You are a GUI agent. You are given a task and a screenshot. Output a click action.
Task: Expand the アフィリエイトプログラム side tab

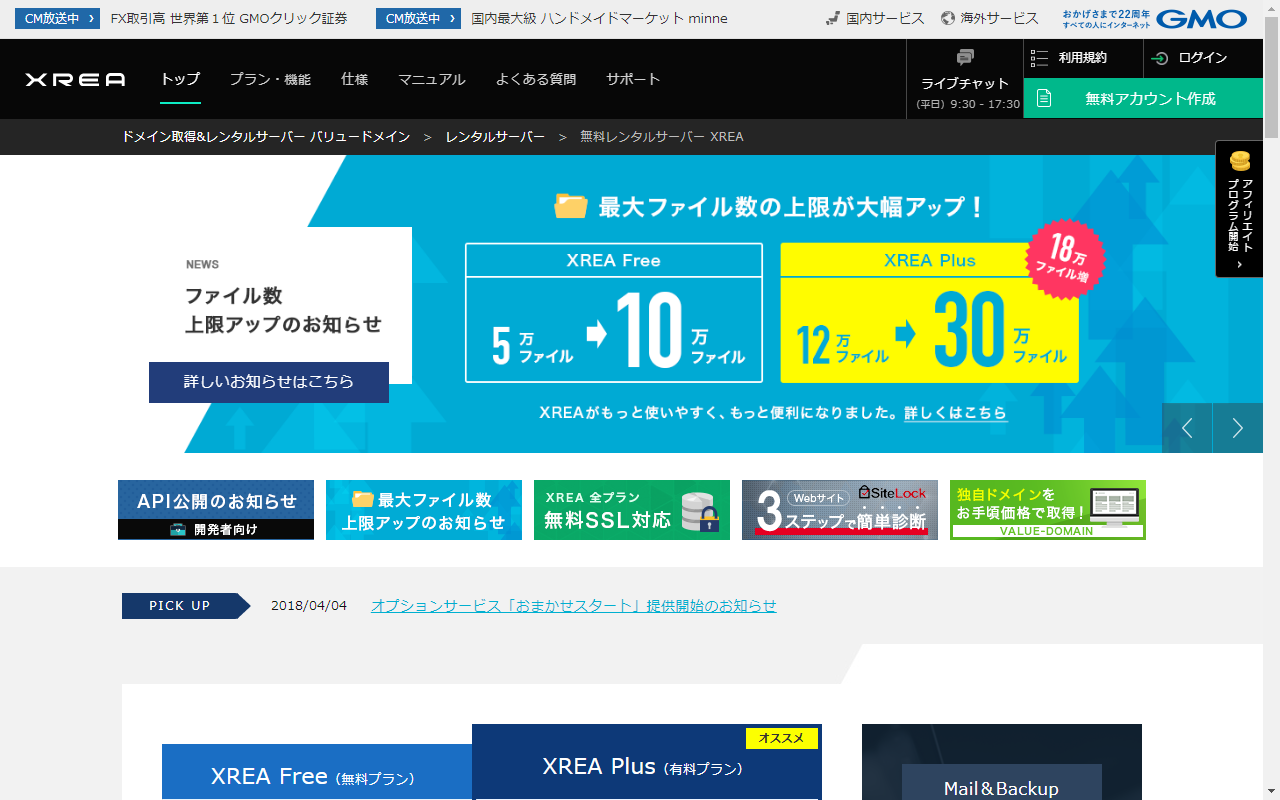pyautogui.click(x=1239, y=209)
